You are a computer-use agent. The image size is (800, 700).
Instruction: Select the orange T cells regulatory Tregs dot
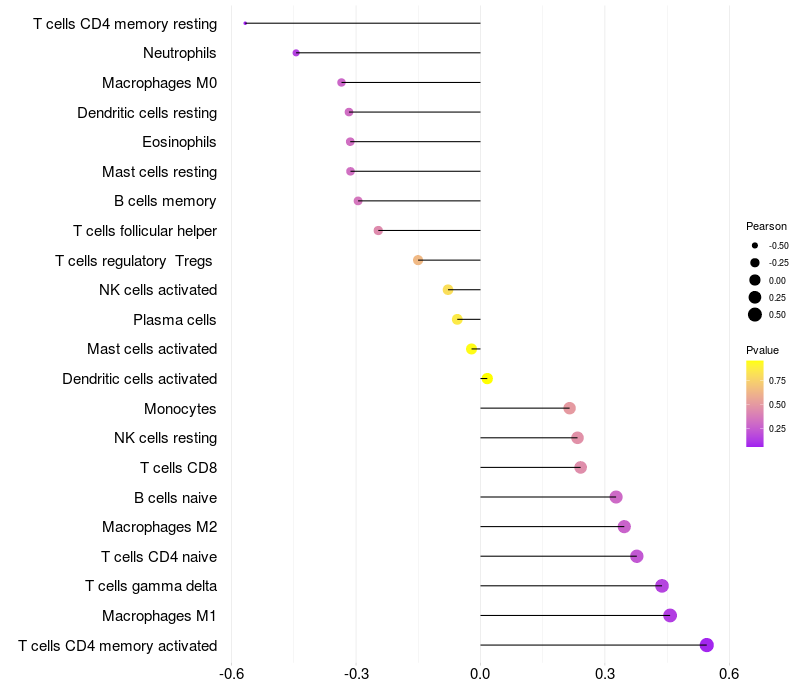(418, 260)
